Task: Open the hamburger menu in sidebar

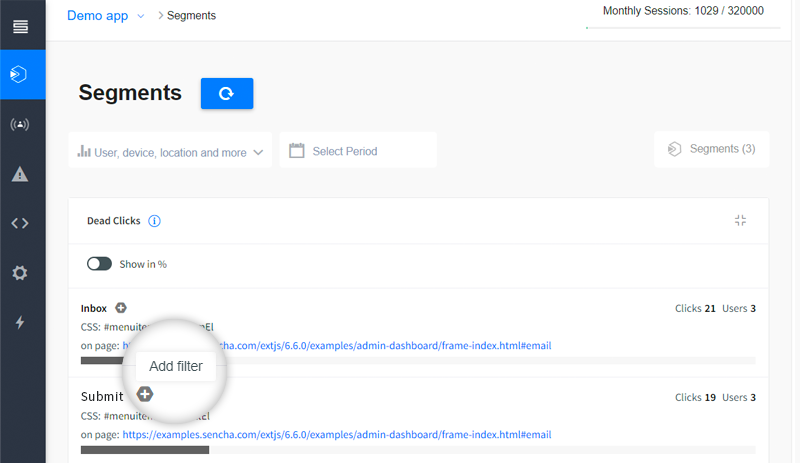Action: coord(20,27)
